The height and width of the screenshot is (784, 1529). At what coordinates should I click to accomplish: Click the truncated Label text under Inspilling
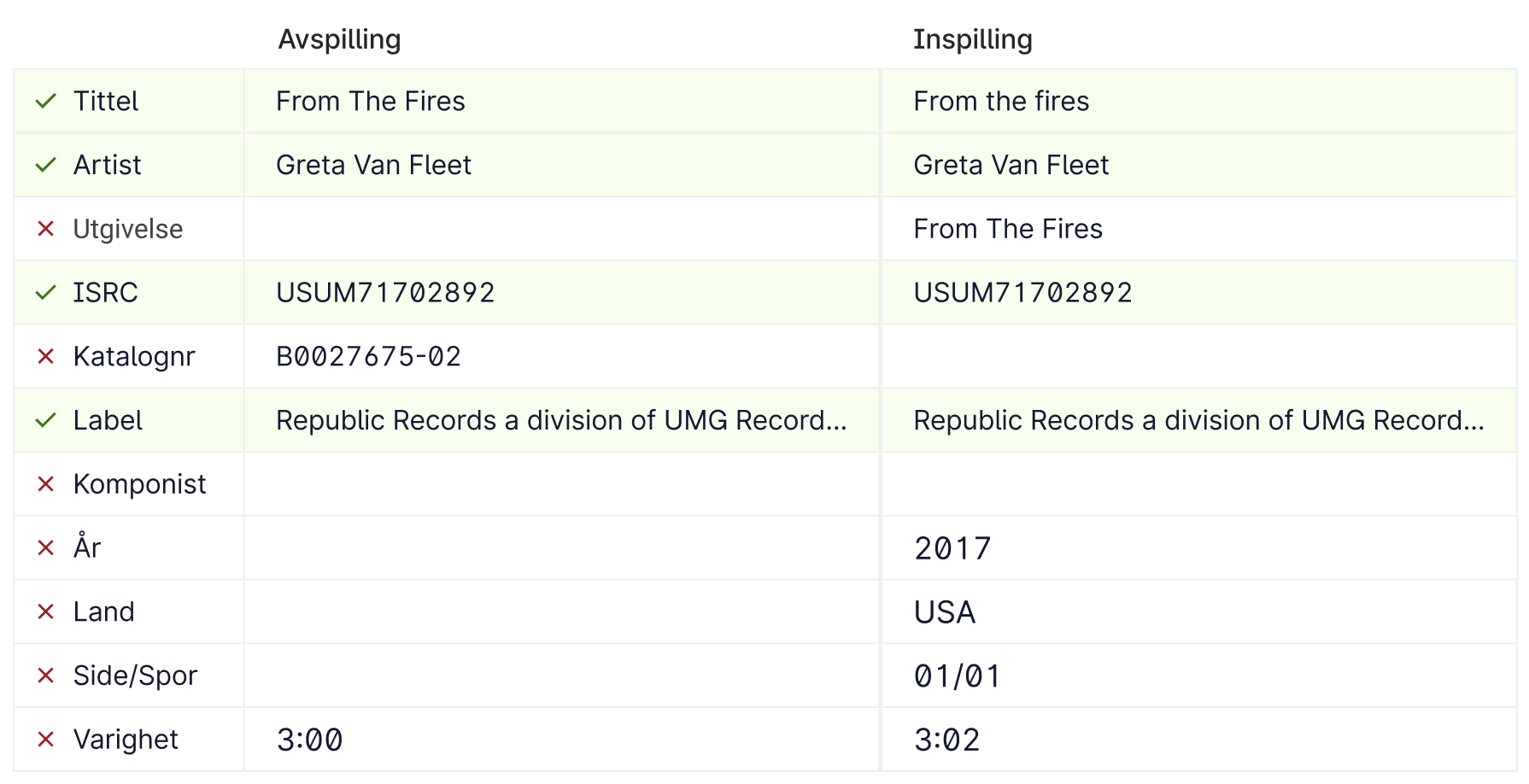1198,420
